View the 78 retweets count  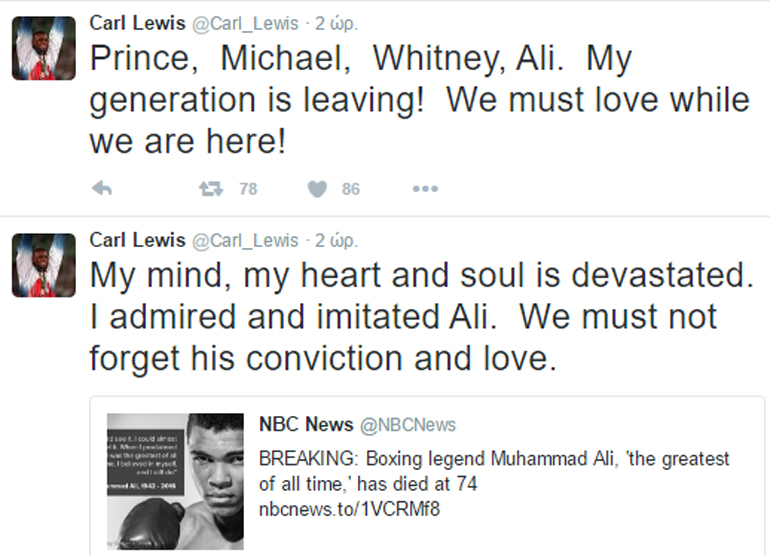tap(248, 188)
